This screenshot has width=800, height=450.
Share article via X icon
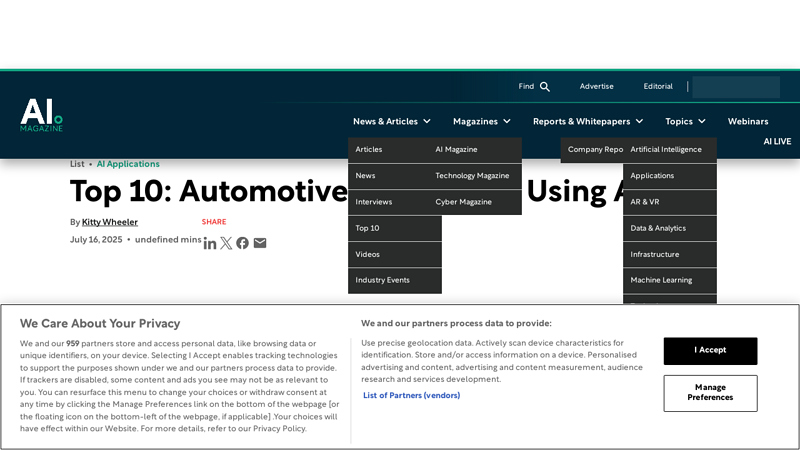point(226,243)
